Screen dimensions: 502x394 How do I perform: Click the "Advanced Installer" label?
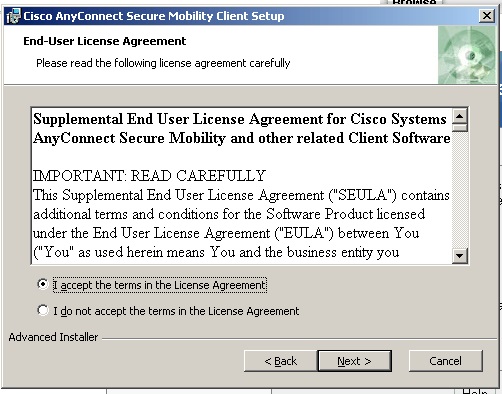tap(53, 337)
